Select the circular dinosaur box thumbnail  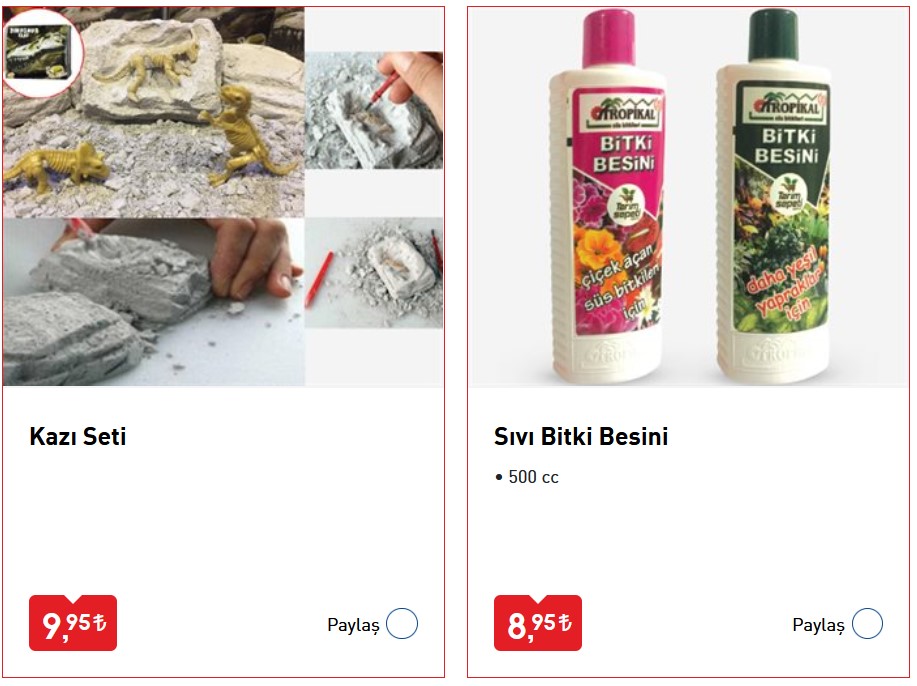pyautogui.click(x=42, y=53)
